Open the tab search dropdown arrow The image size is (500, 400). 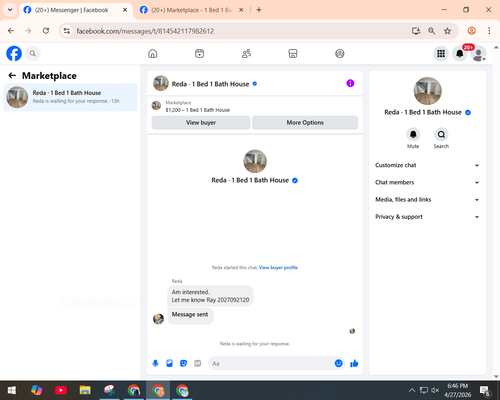(x=10, y=10)
